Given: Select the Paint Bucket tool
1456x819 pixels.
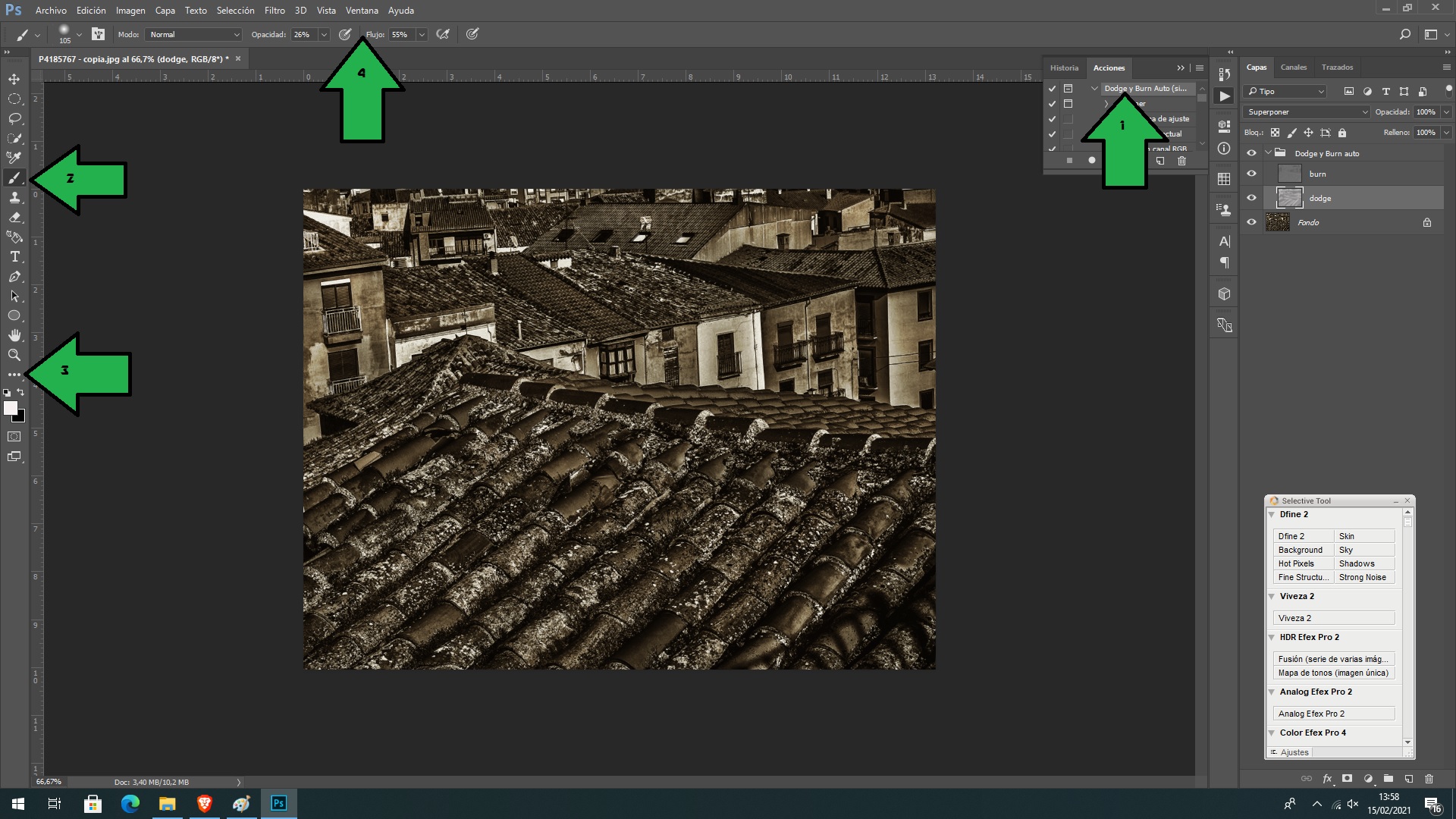Looking at the screenshot, I should 14,237.
